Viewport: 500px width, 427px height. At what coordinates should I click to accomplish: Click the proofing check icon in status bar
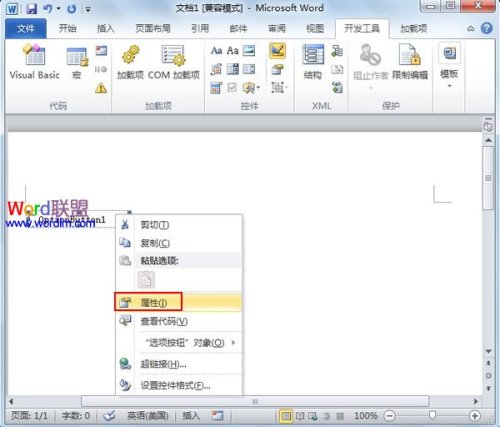tap(109, 416)
